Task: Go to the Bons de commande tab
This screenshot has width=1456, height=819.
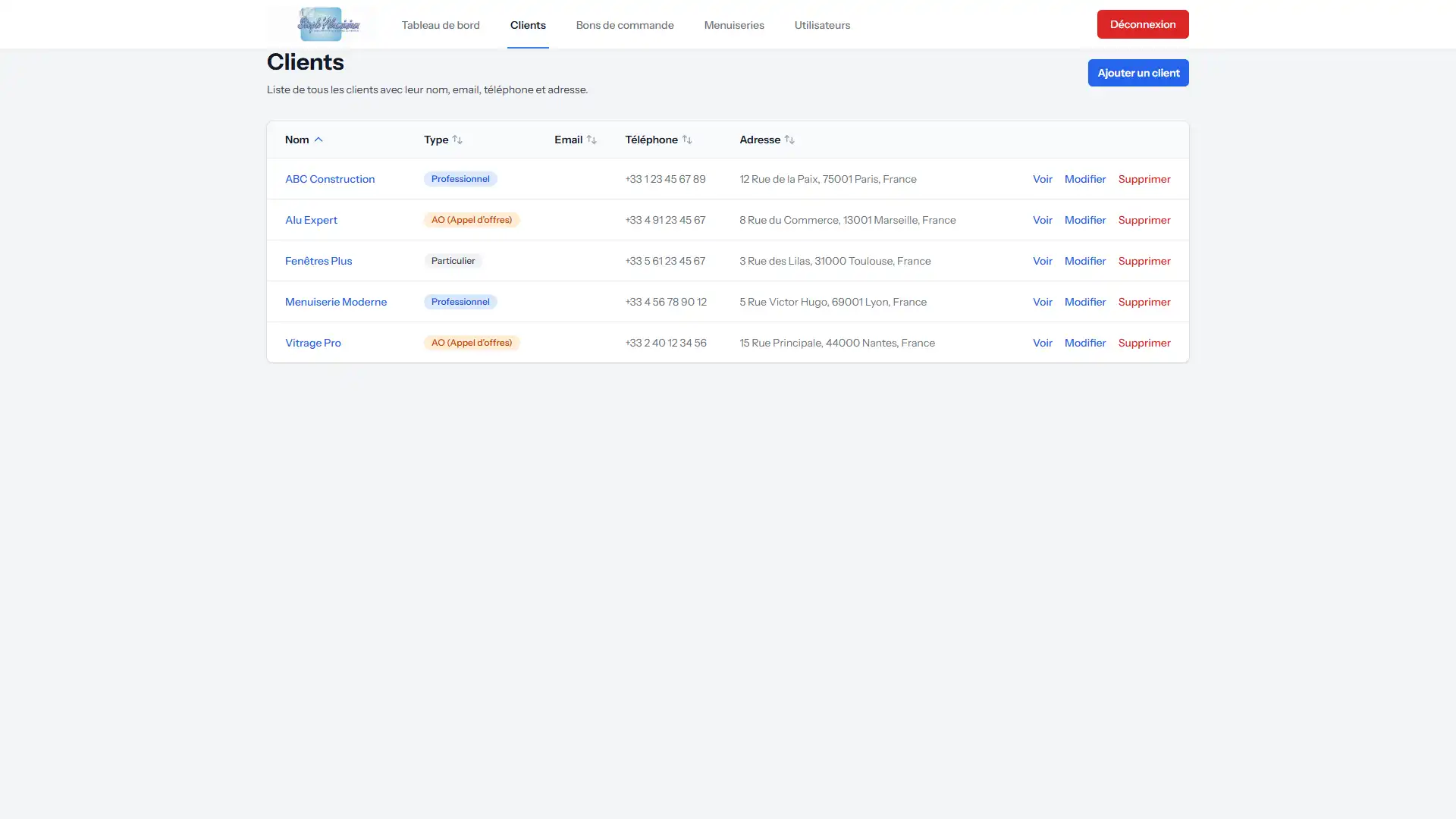Action: point(625,24)
